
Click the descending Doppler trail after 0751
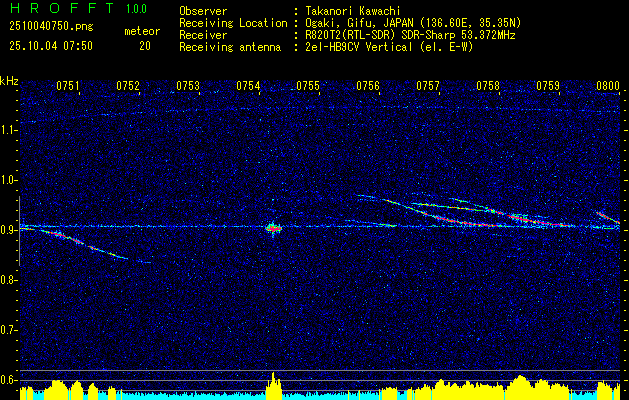[x=84, y=244]
